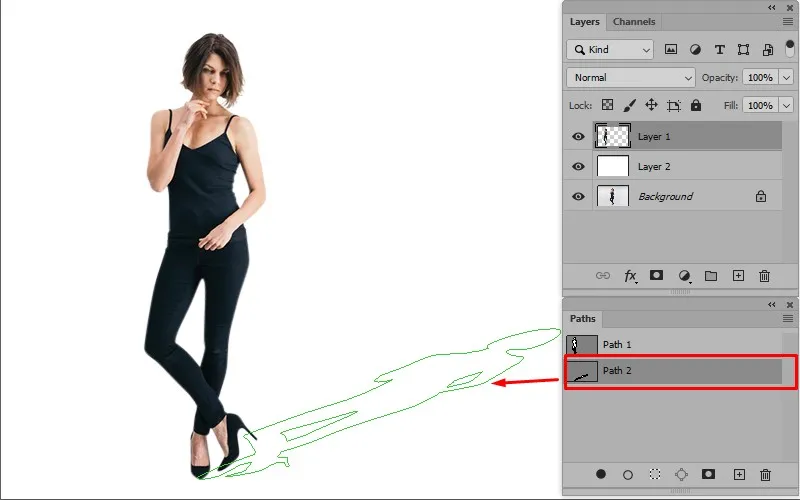Image resolution: width=800 pixels, height=500 pixels.
Task: Filter layers by smart object icon
Action: (x=767, y=49)
